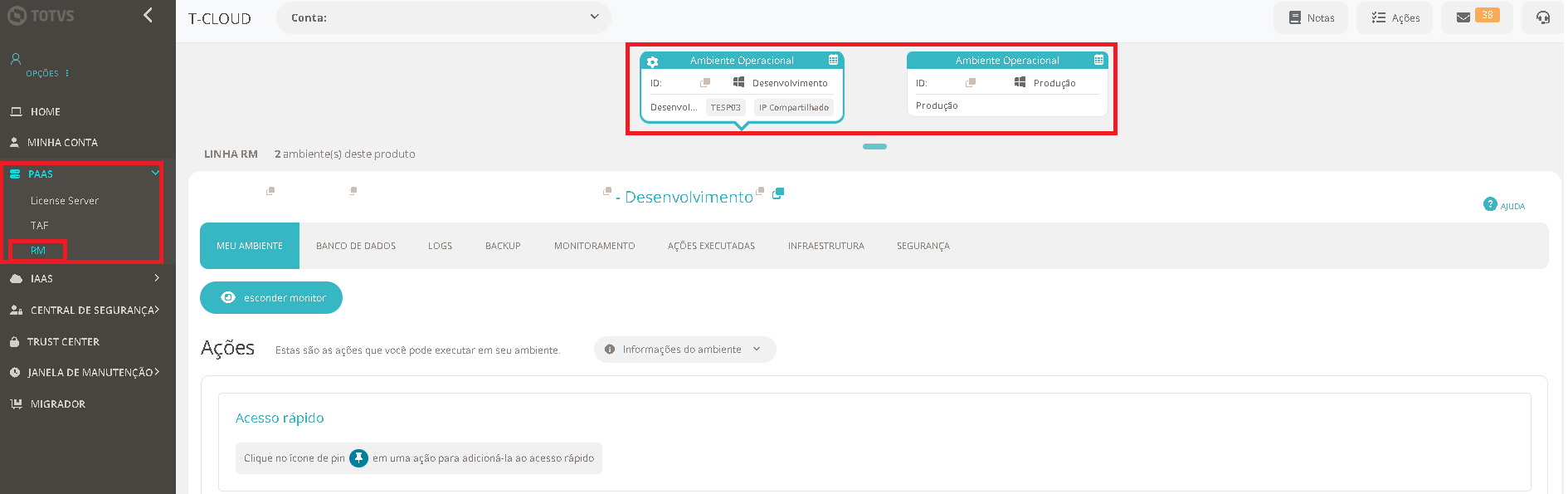
Task: Copy the ID on the Desenvolvimento card
Action: coord(705,83)
